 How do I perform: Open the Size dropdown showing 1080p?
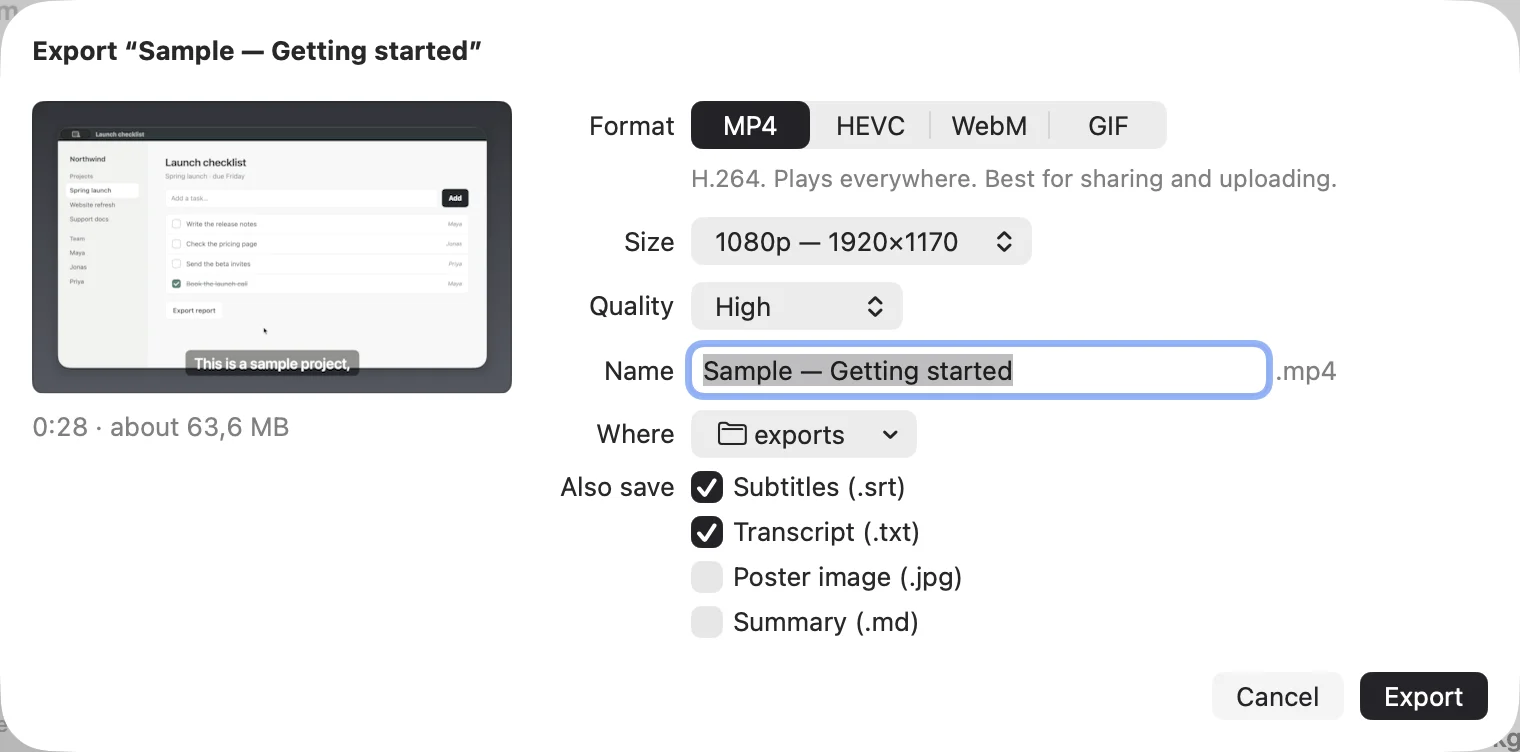(861, 242)
